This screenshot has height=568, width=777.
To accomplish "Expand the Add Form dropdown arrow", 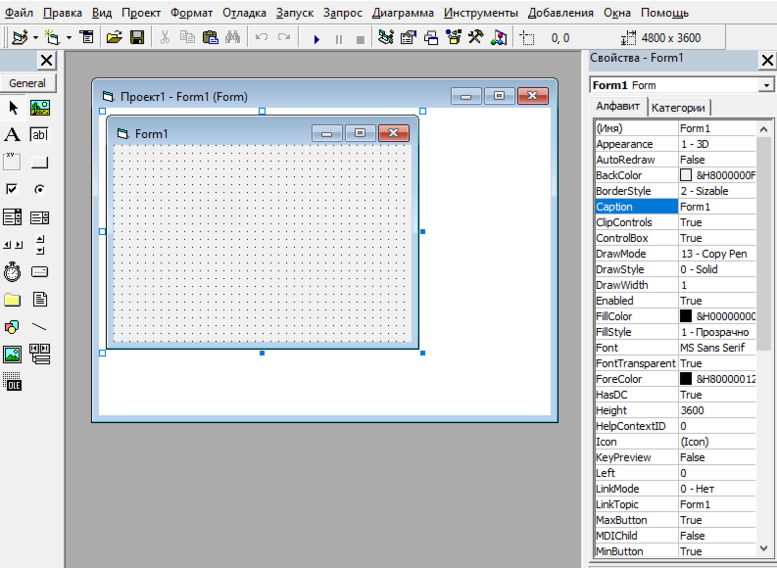I will point(69,38).
